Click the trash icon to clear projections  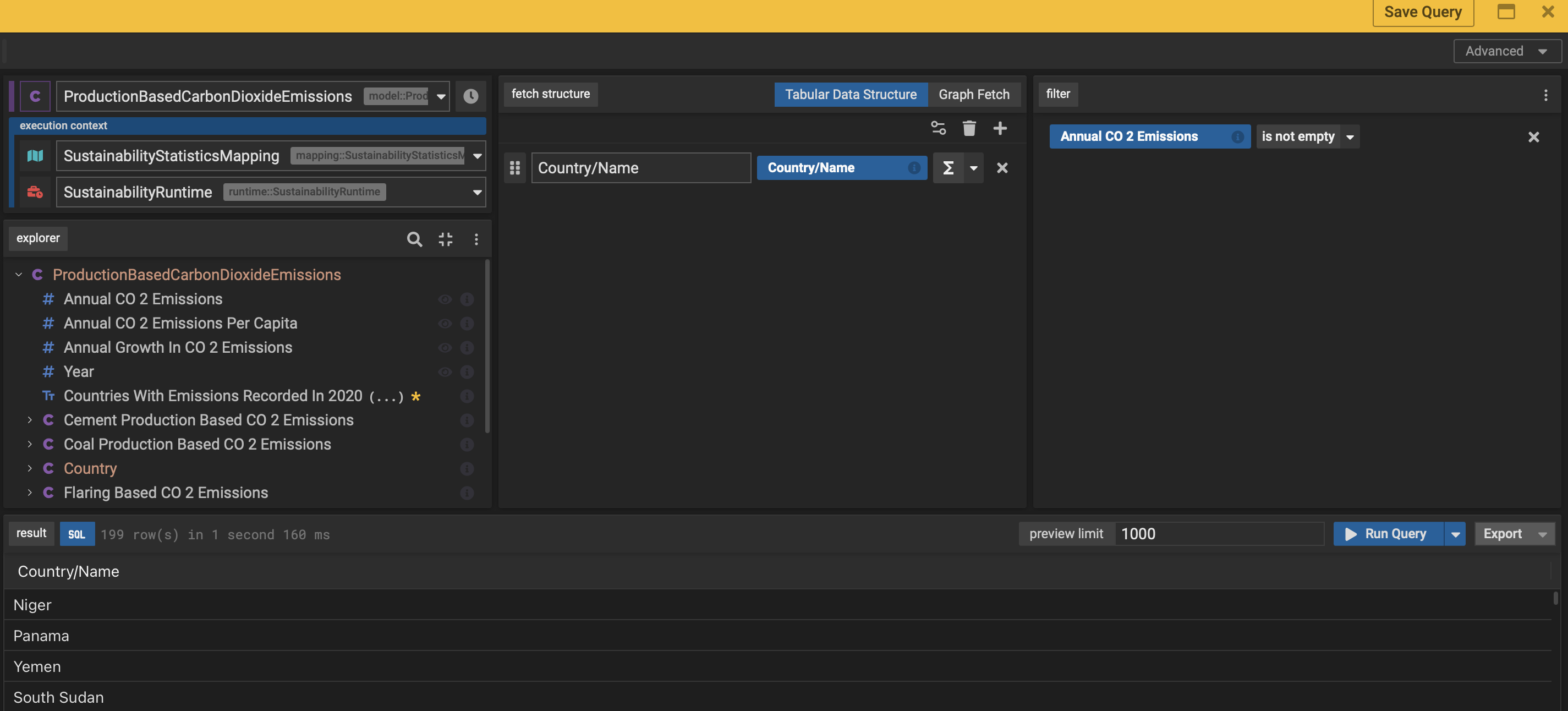click(x=969, y=128)
